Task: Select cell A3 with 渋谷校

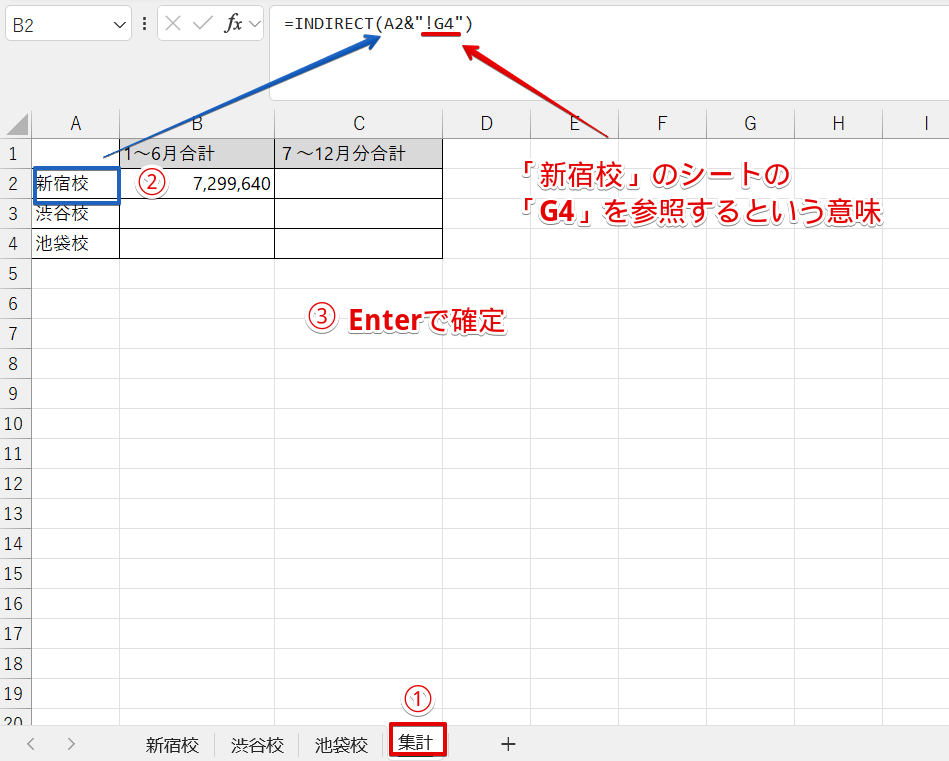Action: pos(76,214)
